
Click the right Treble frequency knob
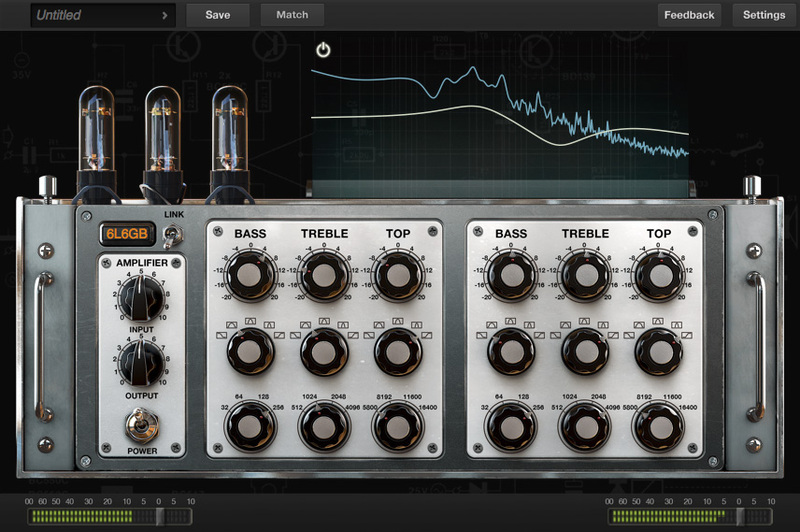[584, 427]
